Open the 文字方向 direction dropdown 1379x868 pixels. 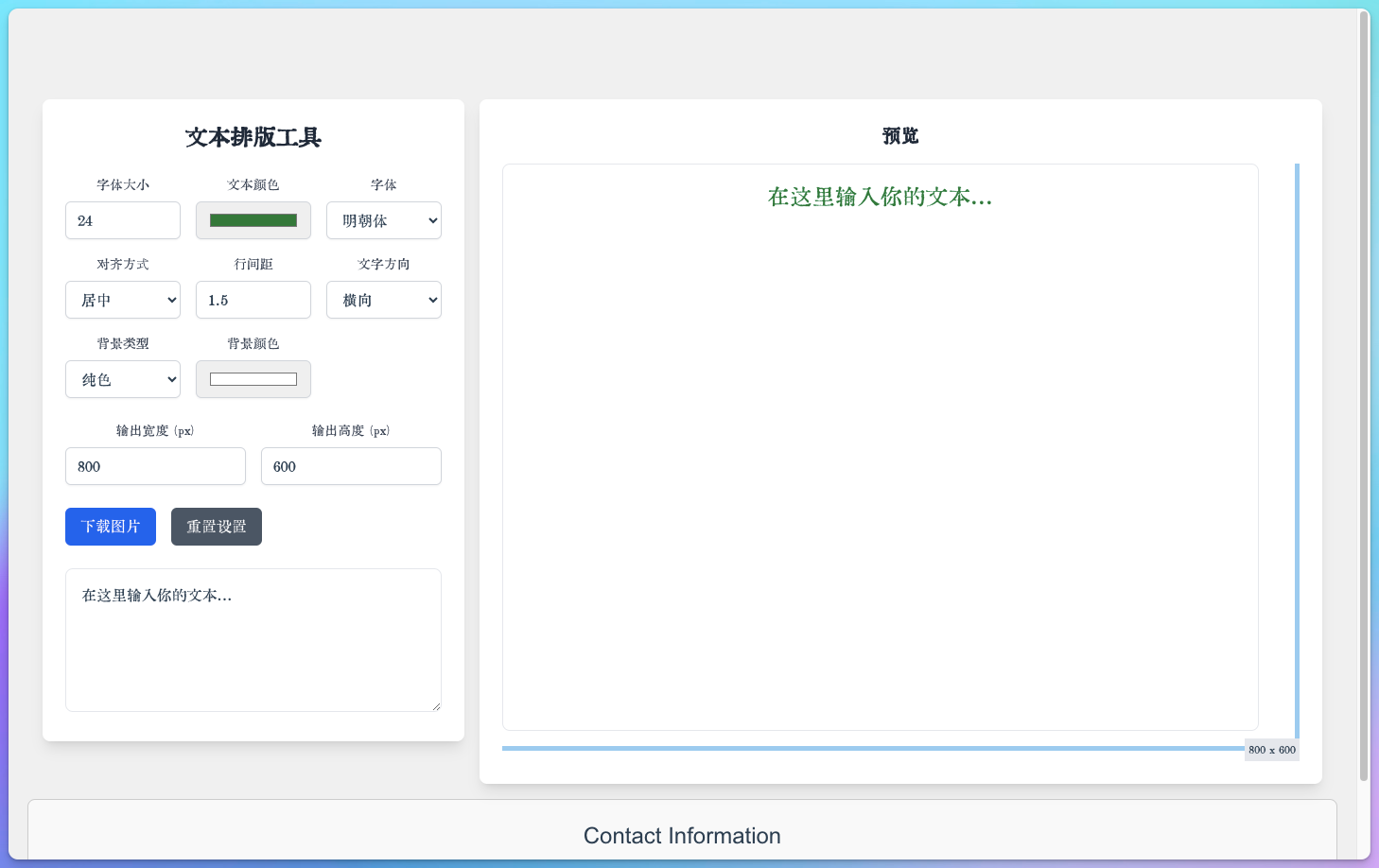(383, 300)
